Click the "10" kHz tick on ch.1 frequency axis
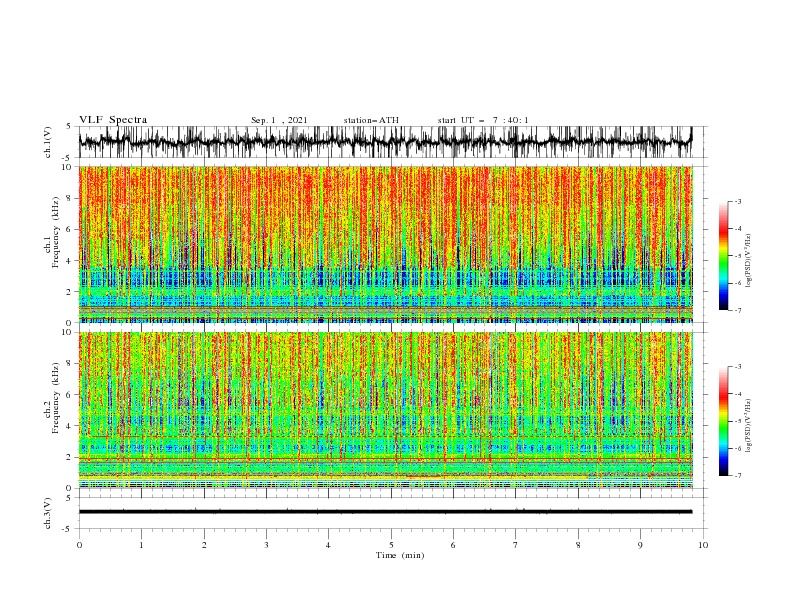The width and height of the screenshot is (792, 612). coord(69,167)
